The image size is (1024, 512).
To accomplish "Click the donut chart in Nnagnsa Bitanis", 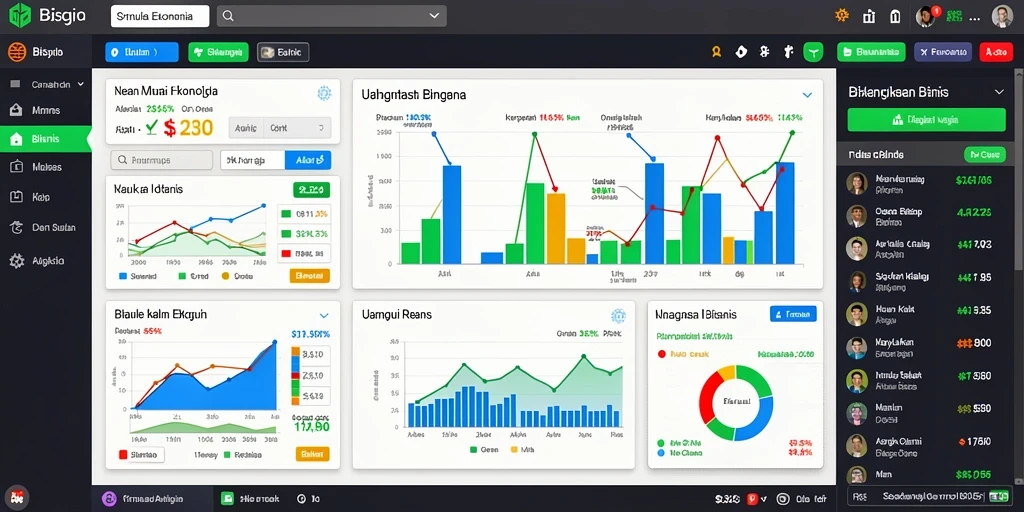I will (736, 402).
